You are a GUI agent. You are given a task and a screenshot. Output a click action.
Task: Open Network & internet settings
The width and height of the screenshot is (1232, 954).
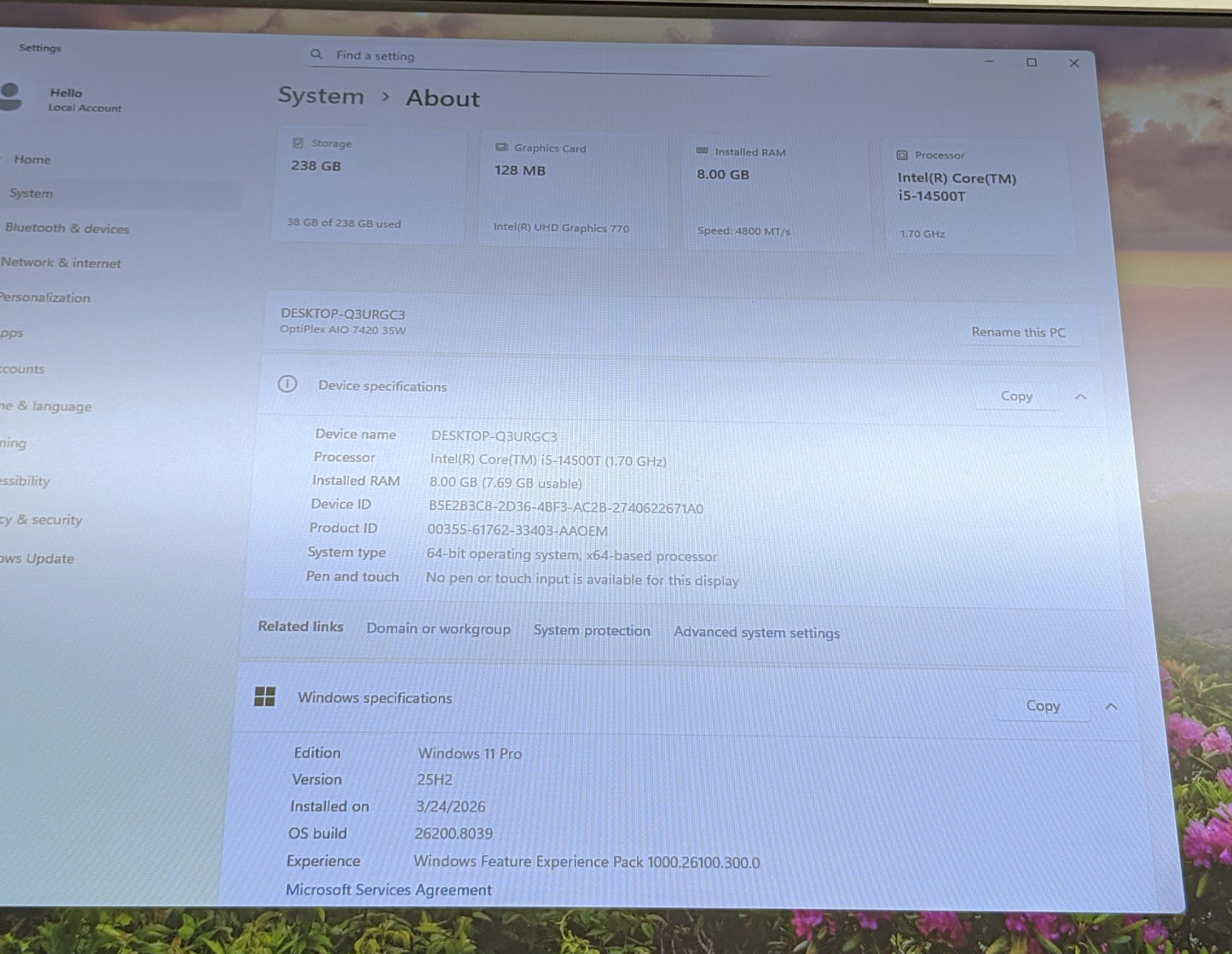click(x=61, y=263)
